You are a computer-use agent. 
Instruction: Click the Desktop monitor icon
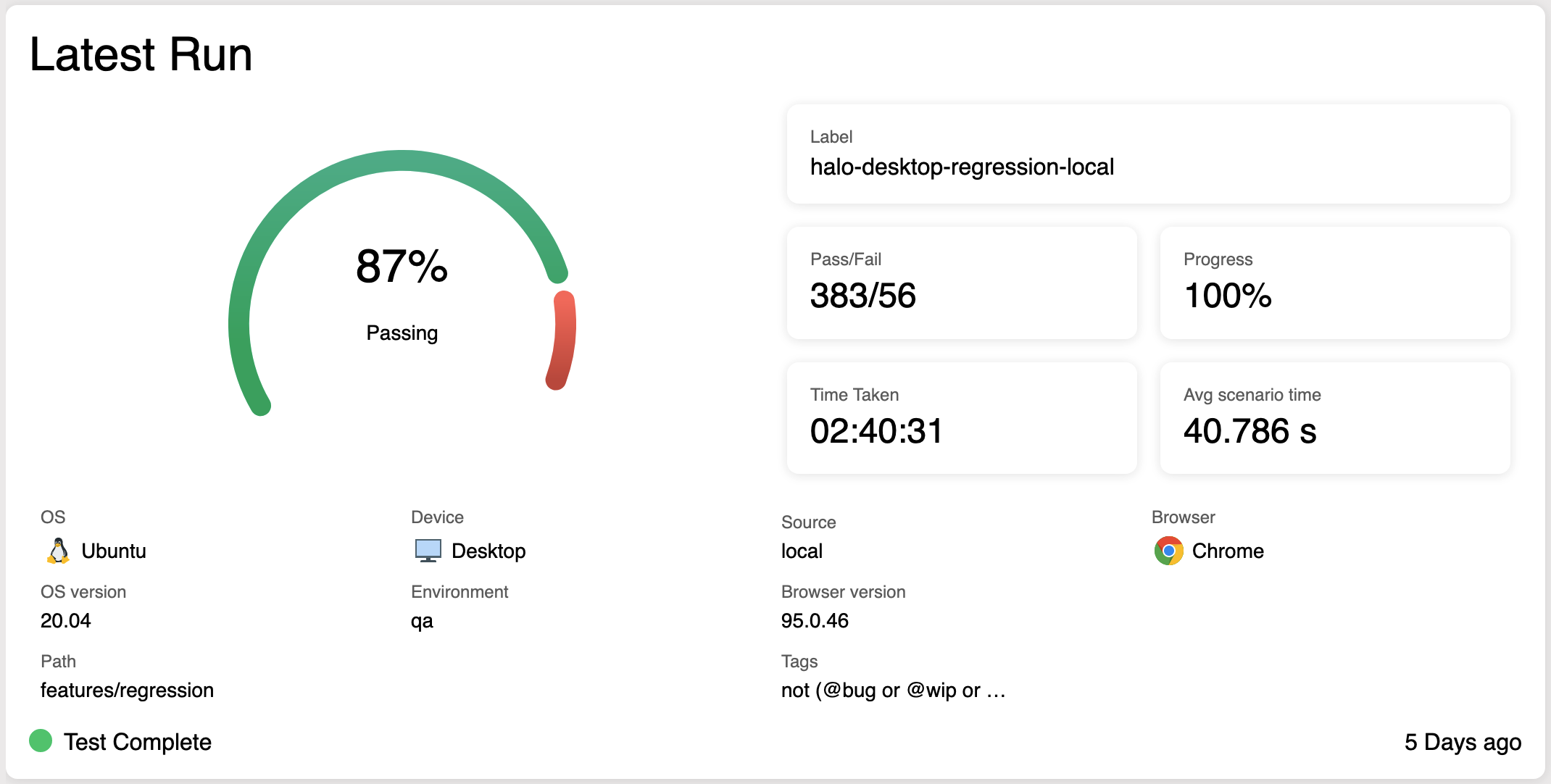[x=428, y=551]
